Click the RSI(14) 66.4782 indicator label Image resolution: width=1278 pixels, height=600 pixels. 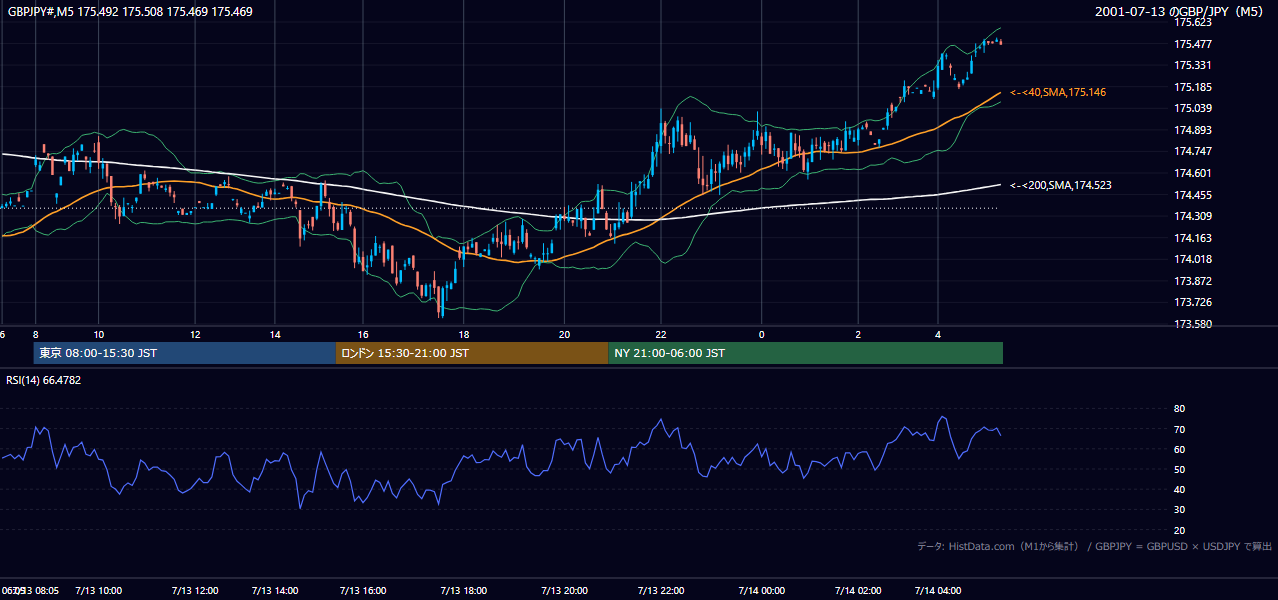pos(44,380)
